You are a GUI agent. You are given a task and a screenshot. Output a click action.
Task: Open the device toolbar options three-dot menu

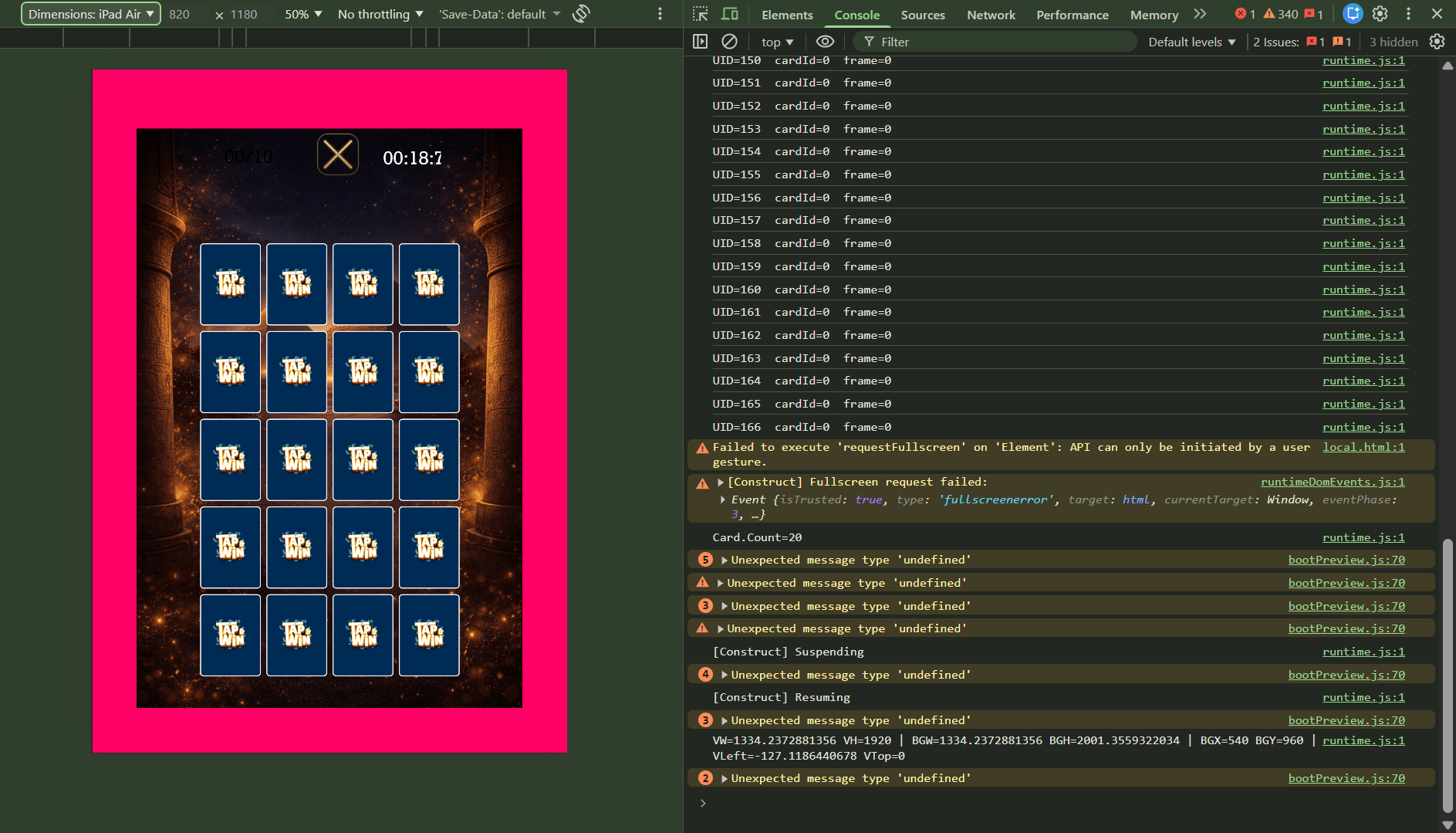[x=660, y=14]
